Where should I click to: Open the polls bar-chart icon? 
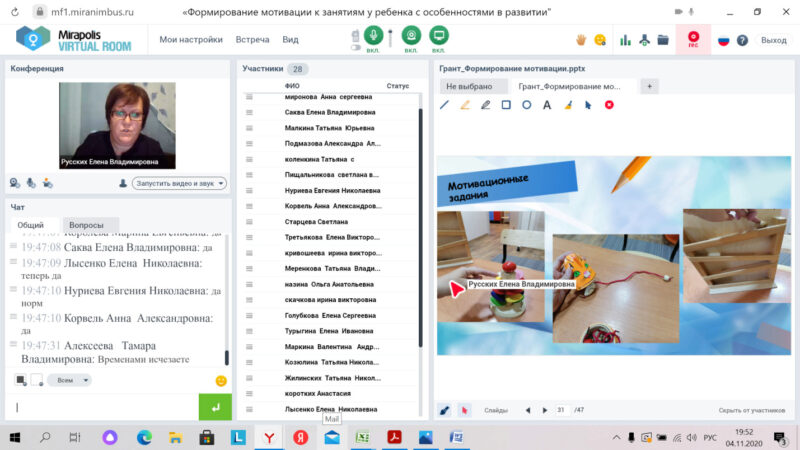point(625,40)
